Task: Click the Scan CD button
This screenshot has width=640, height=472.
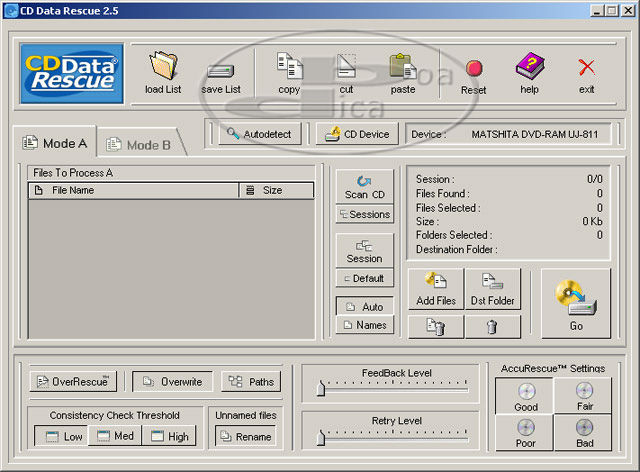Action: tap(364, 186)
